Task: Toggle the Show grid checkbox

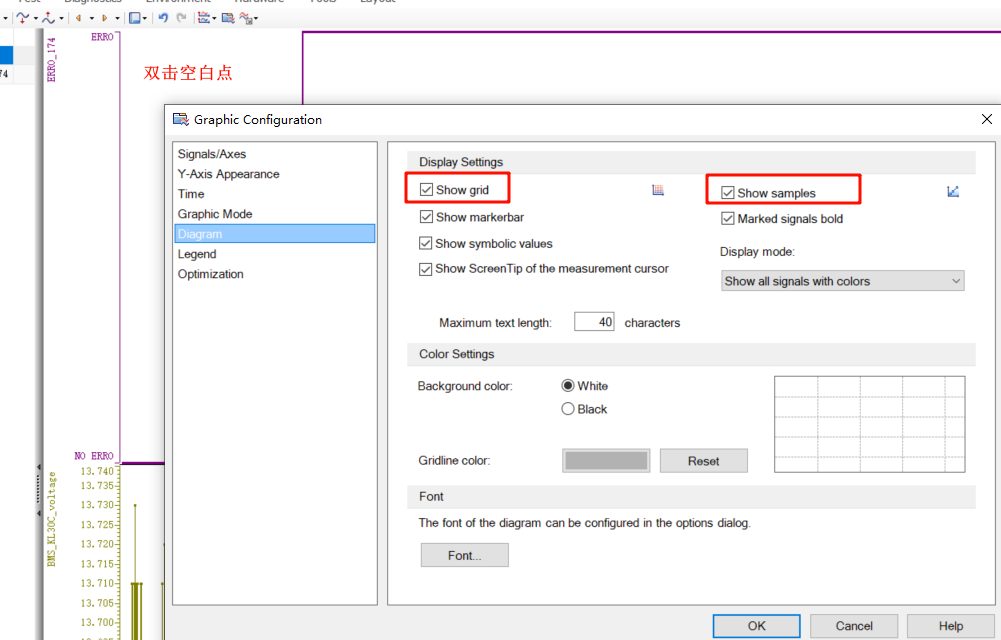Action: click(x=426, y=190)
